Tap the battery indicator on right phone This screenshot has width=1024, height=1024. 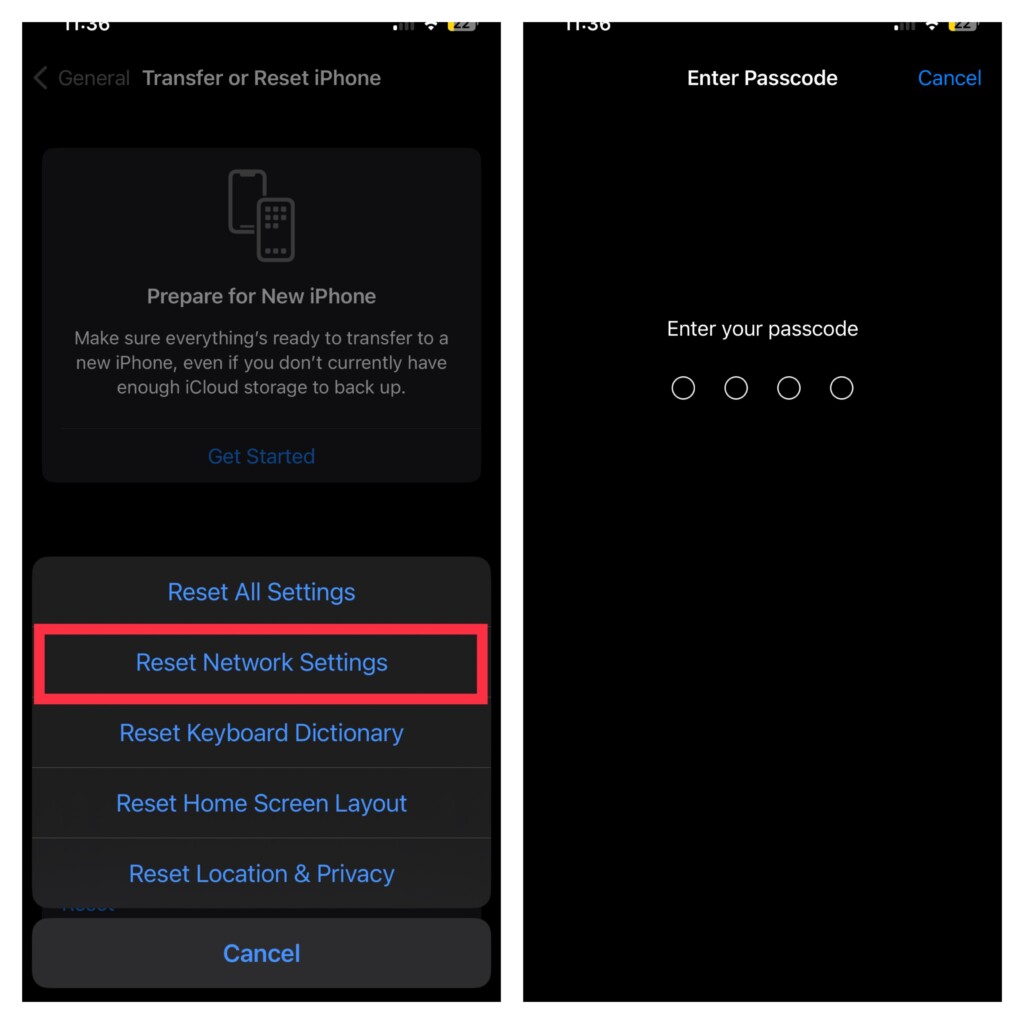tap(963, 26)
